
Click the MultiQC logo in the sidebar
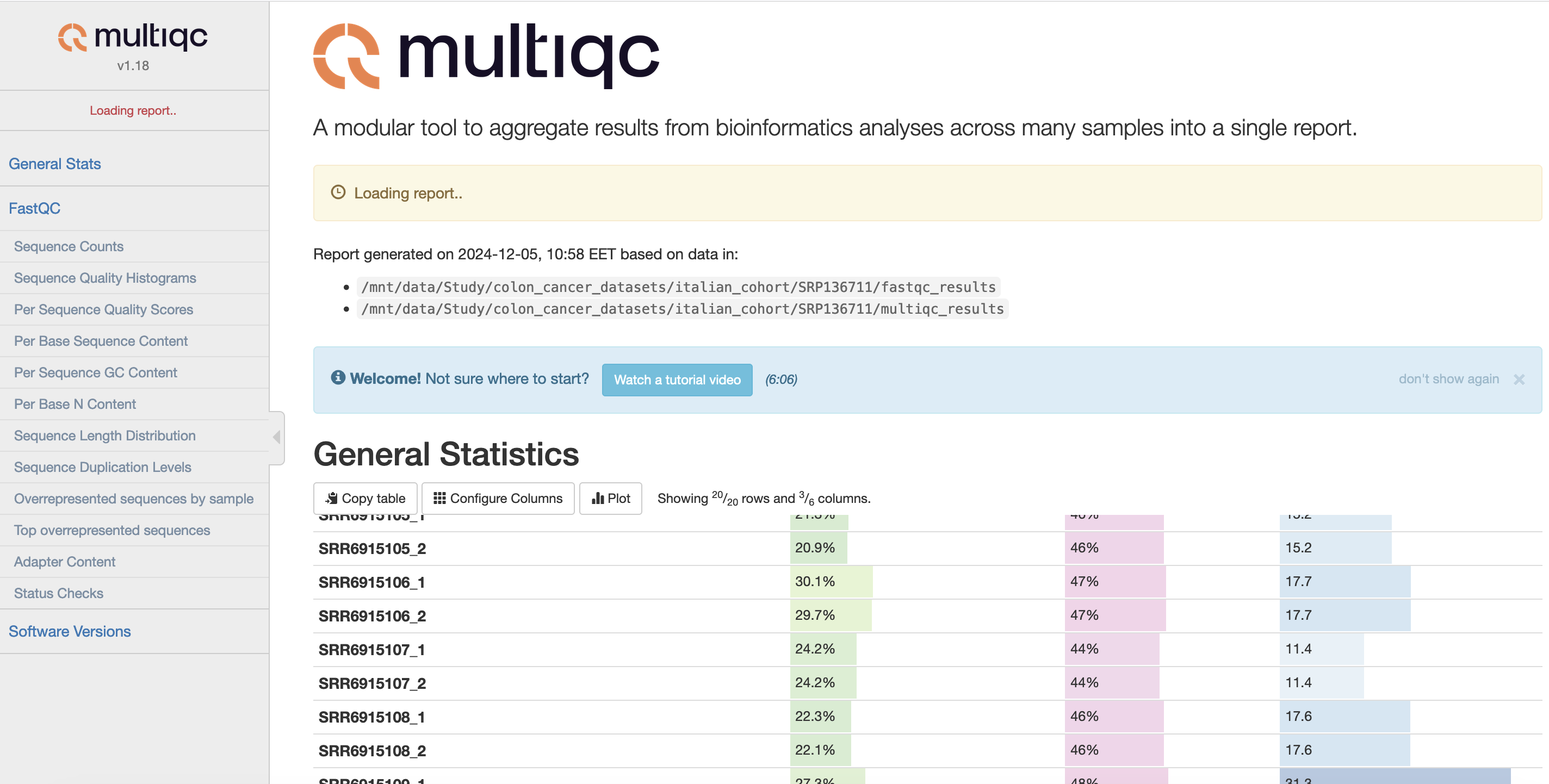click(x=133, y=36)
